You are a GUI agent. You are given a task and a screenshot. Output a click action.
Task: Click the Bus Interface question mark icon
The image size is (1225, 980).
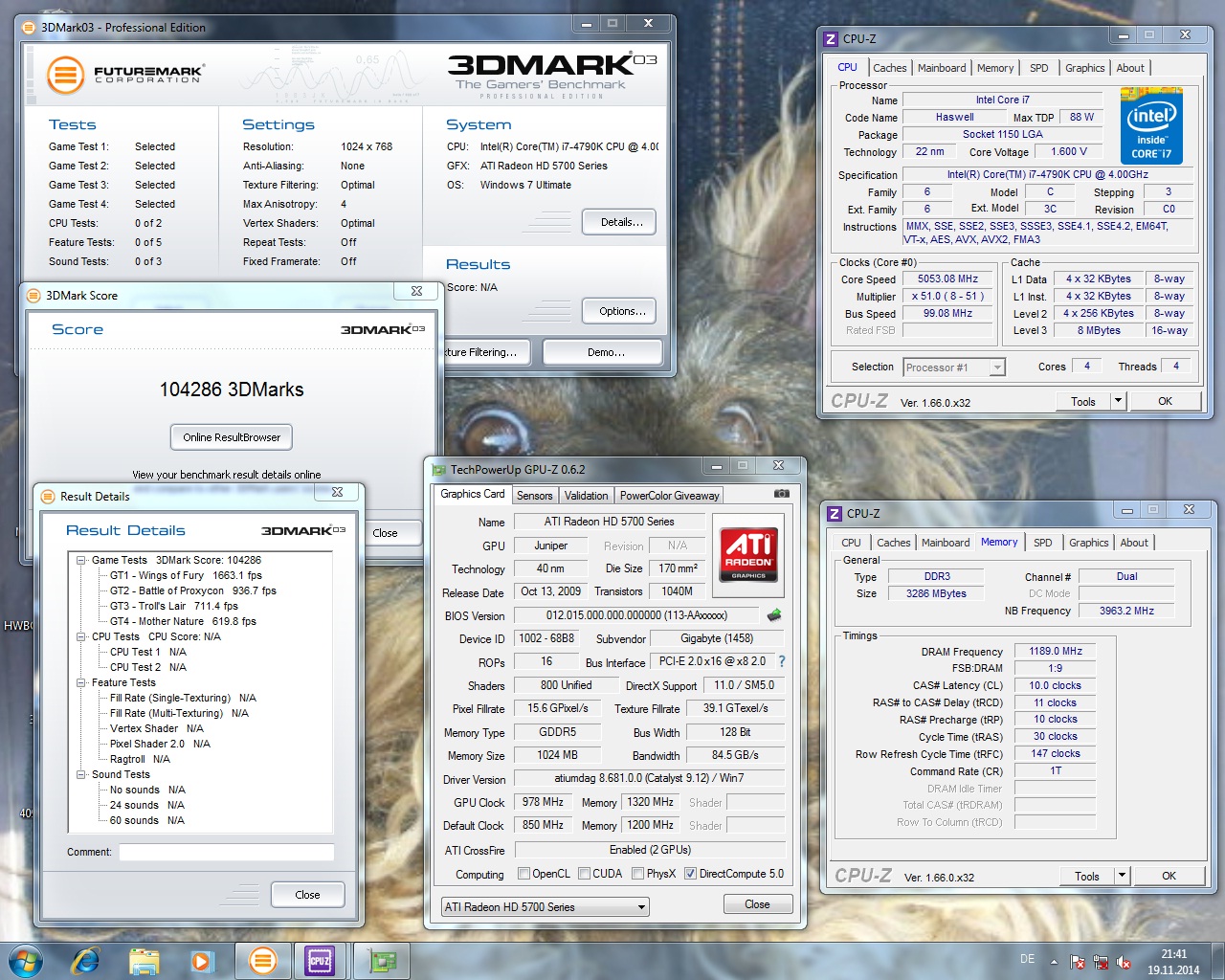coord(782,661)
